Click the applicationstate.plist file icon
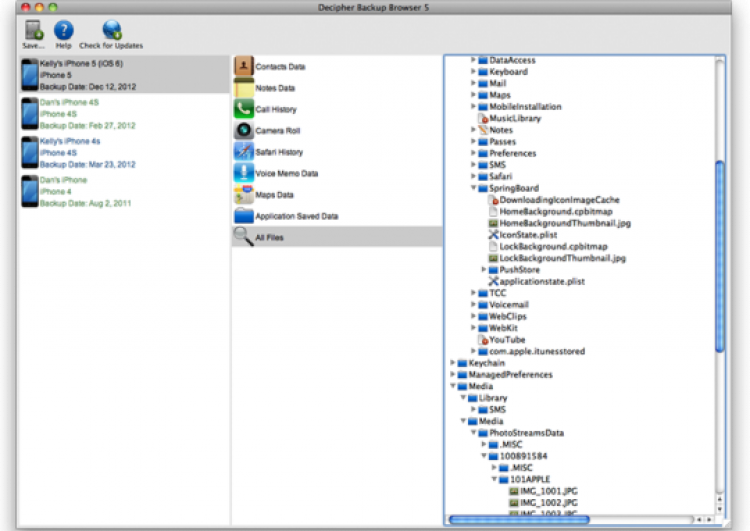750x531 pixels. tap(493, 281)
